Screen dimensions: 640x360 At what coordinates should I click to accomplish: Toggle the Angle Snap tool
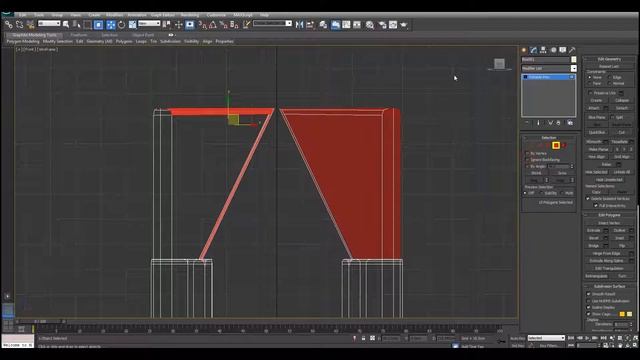point(213,25)
